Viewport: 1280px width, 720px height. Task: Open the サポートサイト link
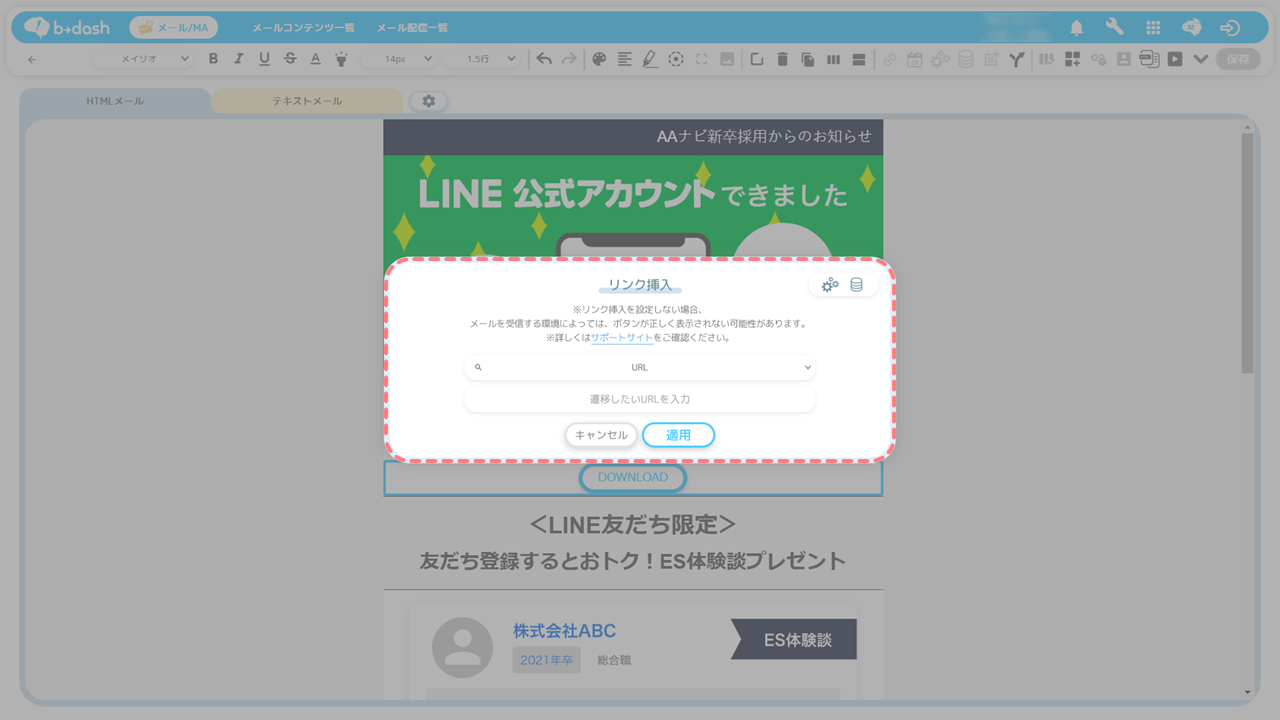622,338
